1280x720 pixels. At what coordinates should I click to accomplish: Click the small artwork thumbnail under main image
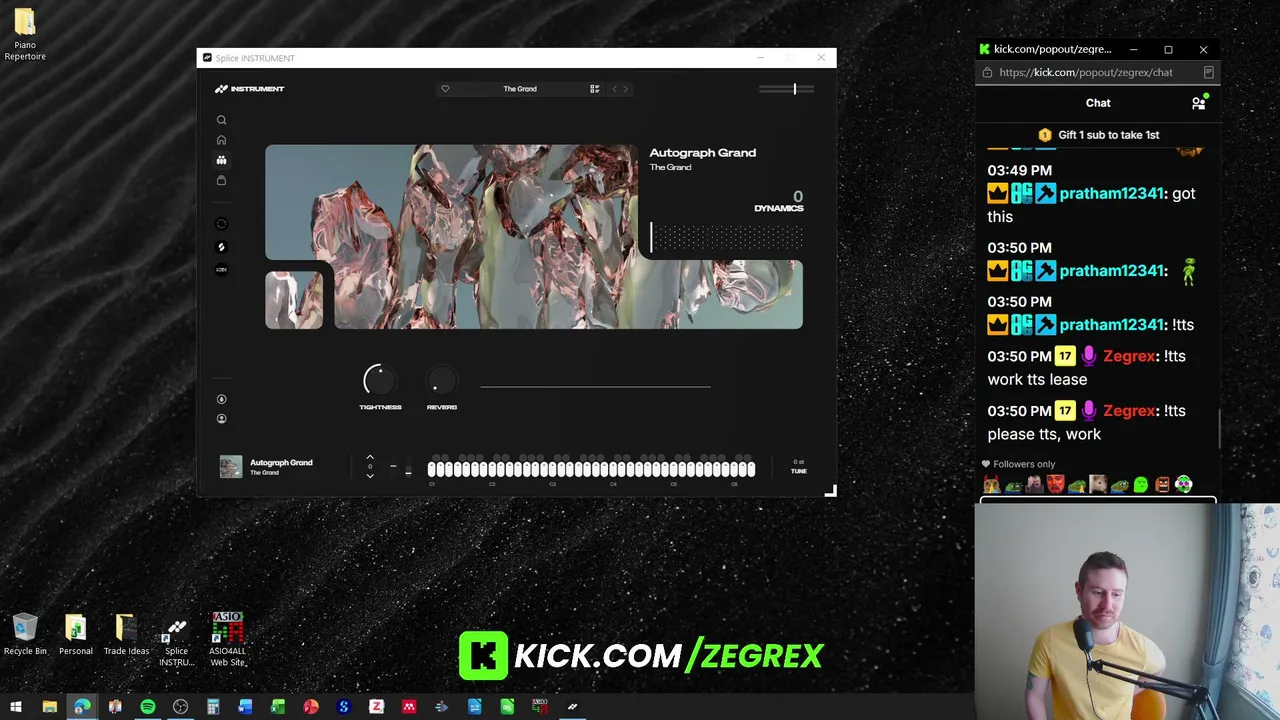pos(294,300)
